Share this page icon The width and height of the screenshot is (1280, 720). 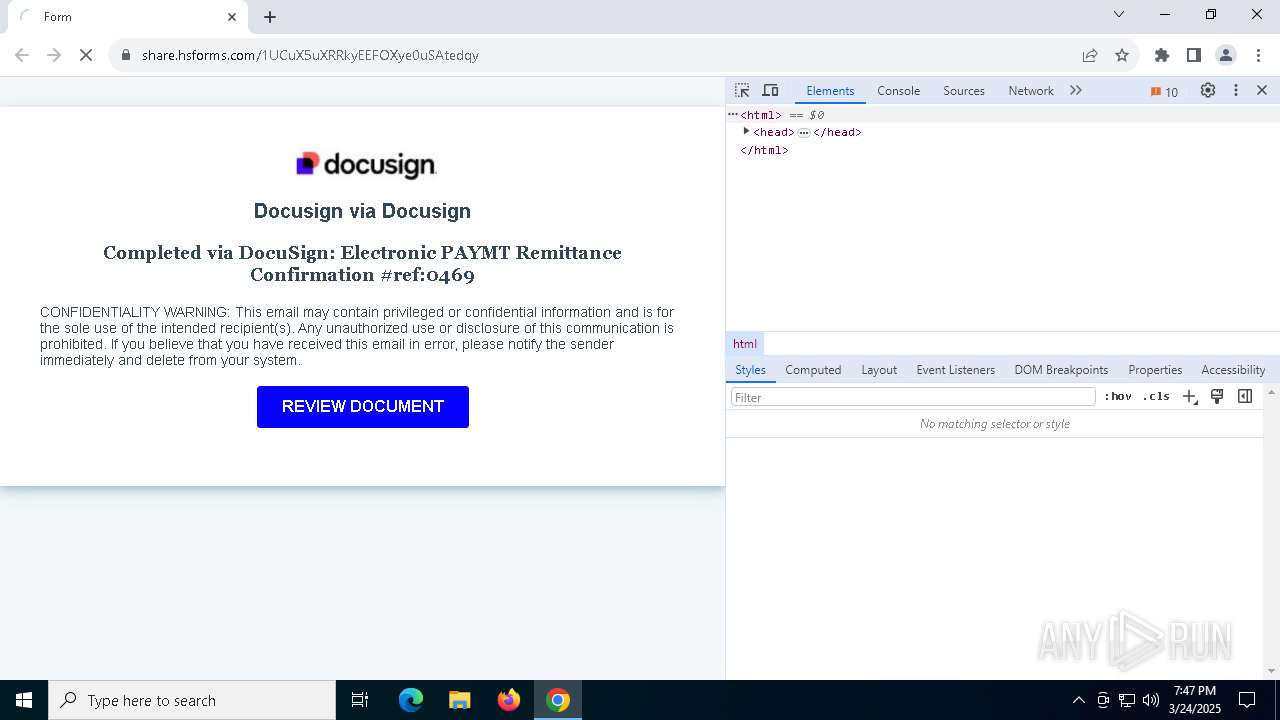click(x=1090, y=55)
